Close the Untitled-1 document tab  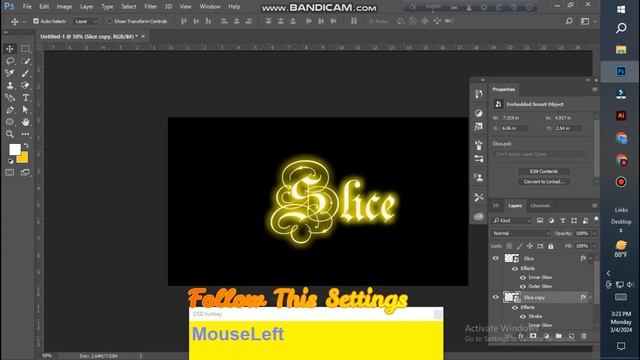(143, 36)
